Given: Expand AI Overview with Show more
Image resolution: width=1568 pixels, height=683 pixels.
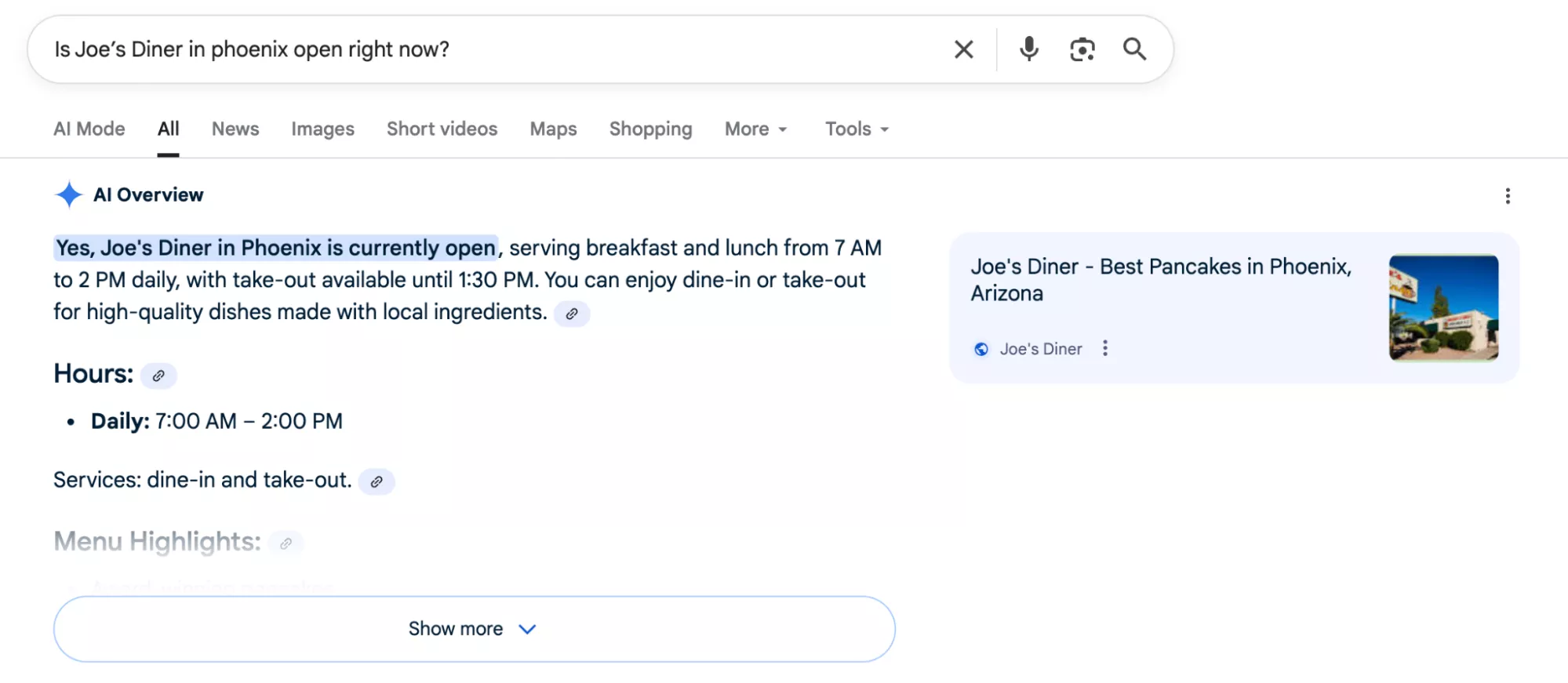Looking at the screenshot, I should tap(474, 629).
